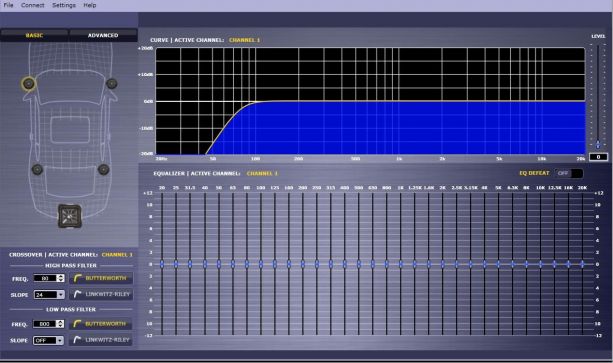Image resolution: width=613 pixels, height=363 pixels.
Task: Click the Level slider handle
Action: [x=598, y=145]
